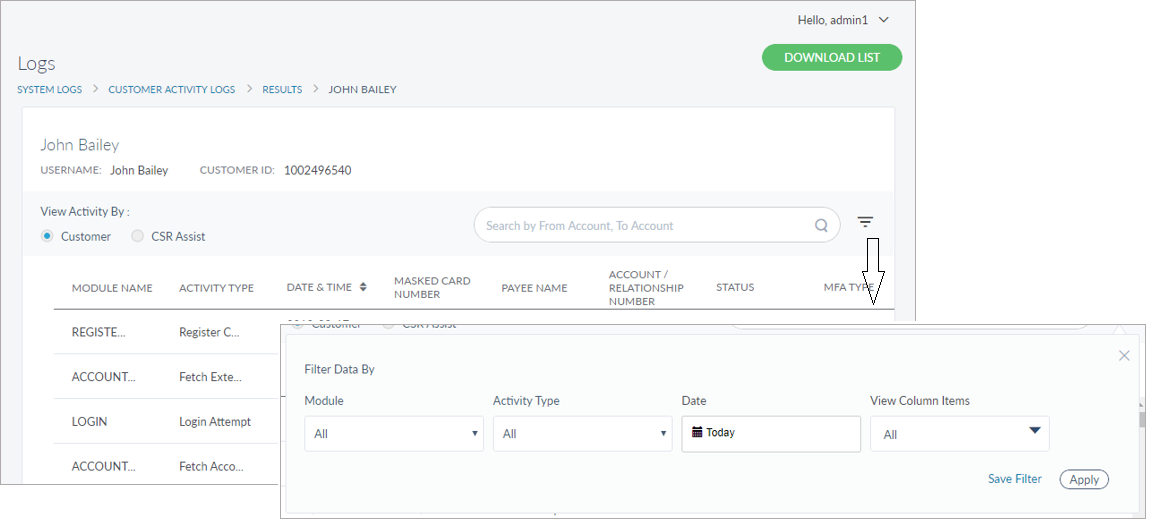Open the Activity Type dropdown

pyautogui.click(x=582, y=434)
